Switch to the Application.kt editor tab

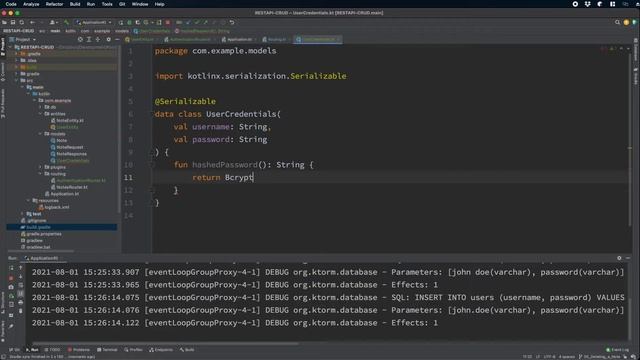click(238, 40)
